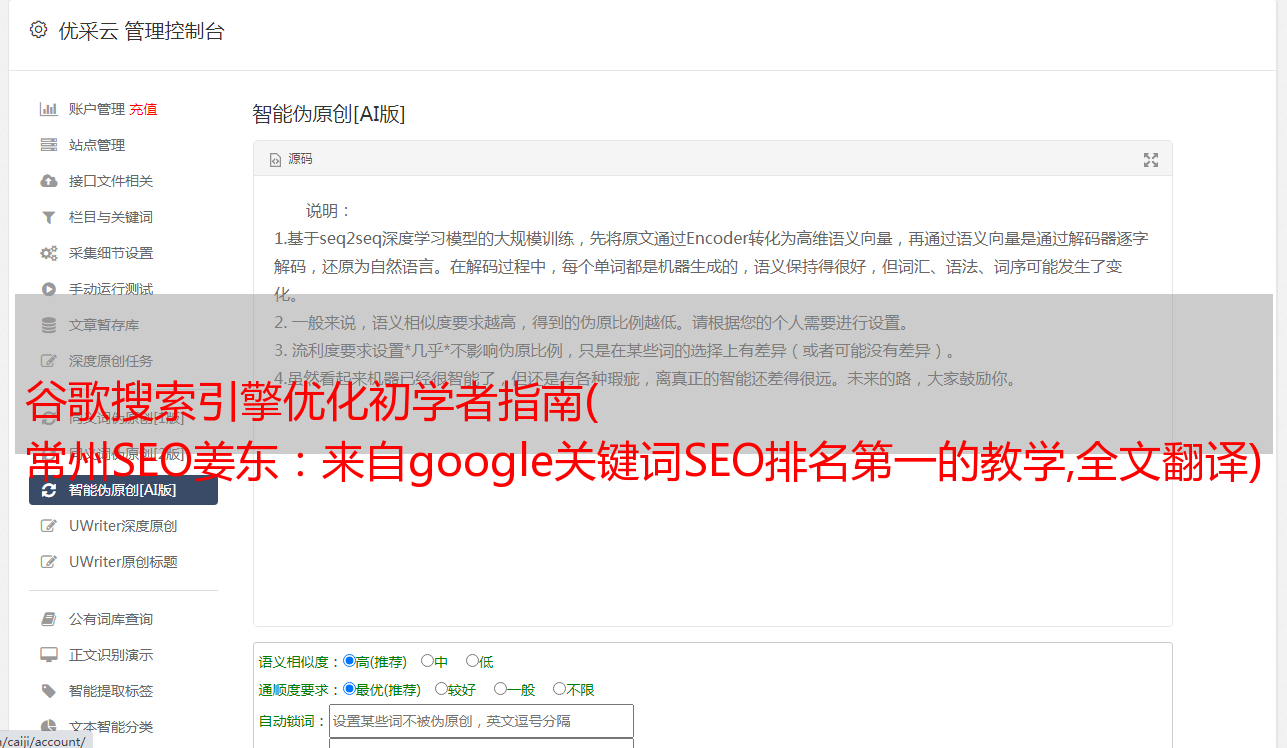Select 通顺度要求 较好 radio option
This screenshot has width=1287, height=748.
point(441,689)
